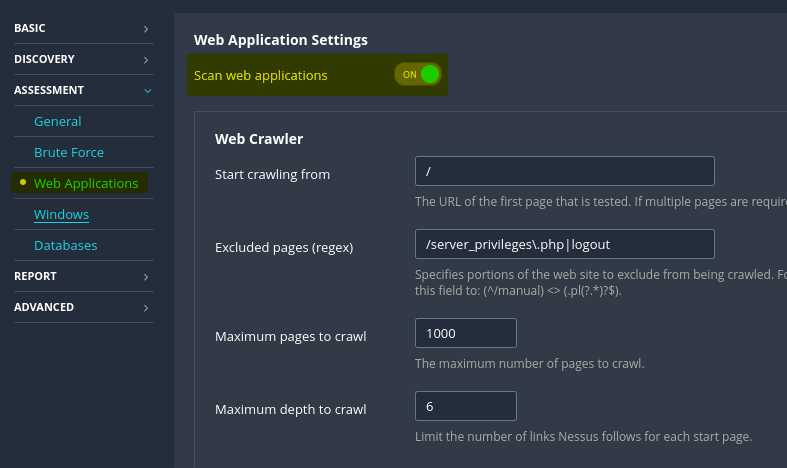787x468 pixels.
Task: Click the ADVANCED section arrow icon
Action: pos(146,308)
